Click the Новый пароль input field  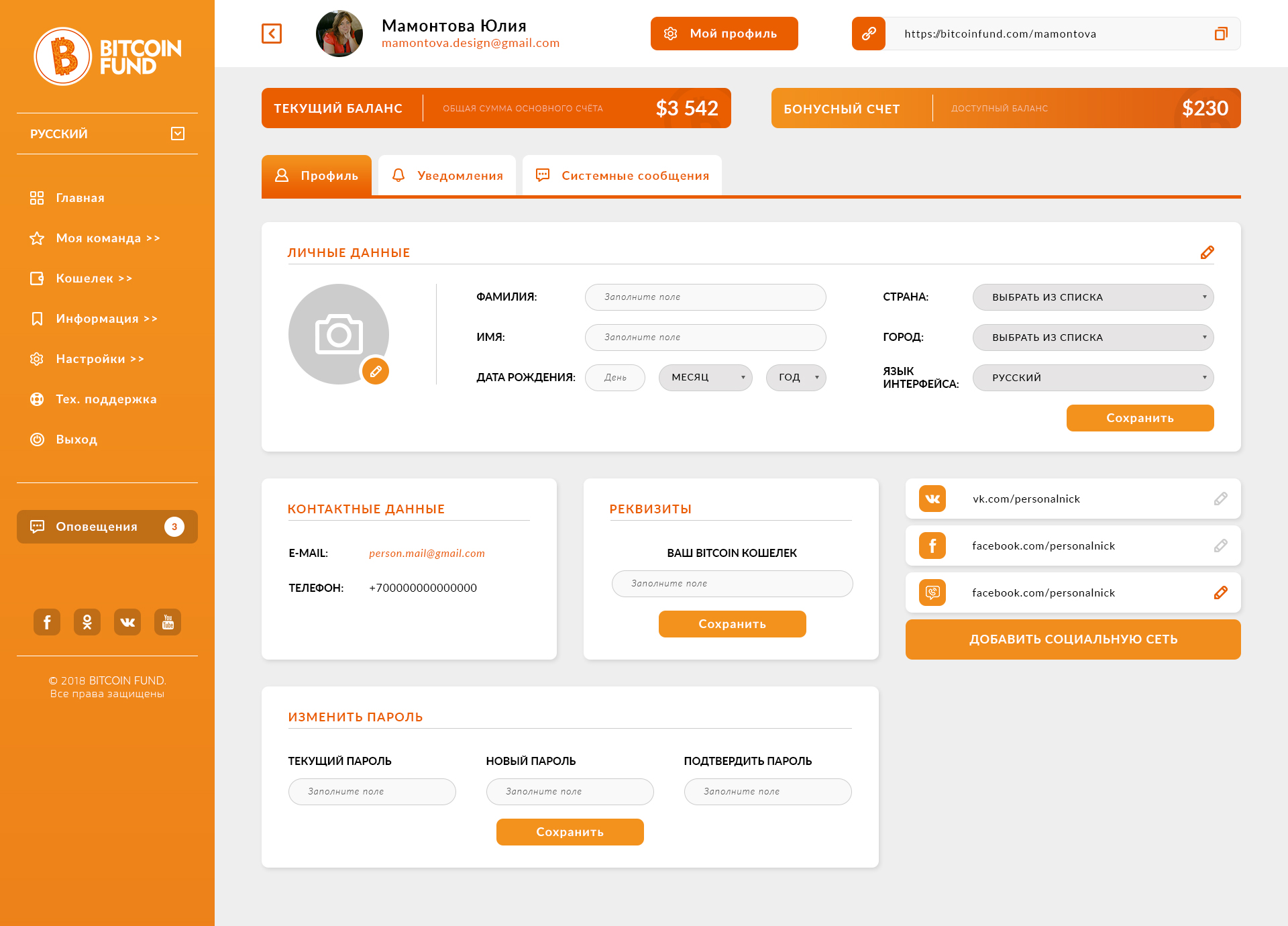click(x=570, y=792)
